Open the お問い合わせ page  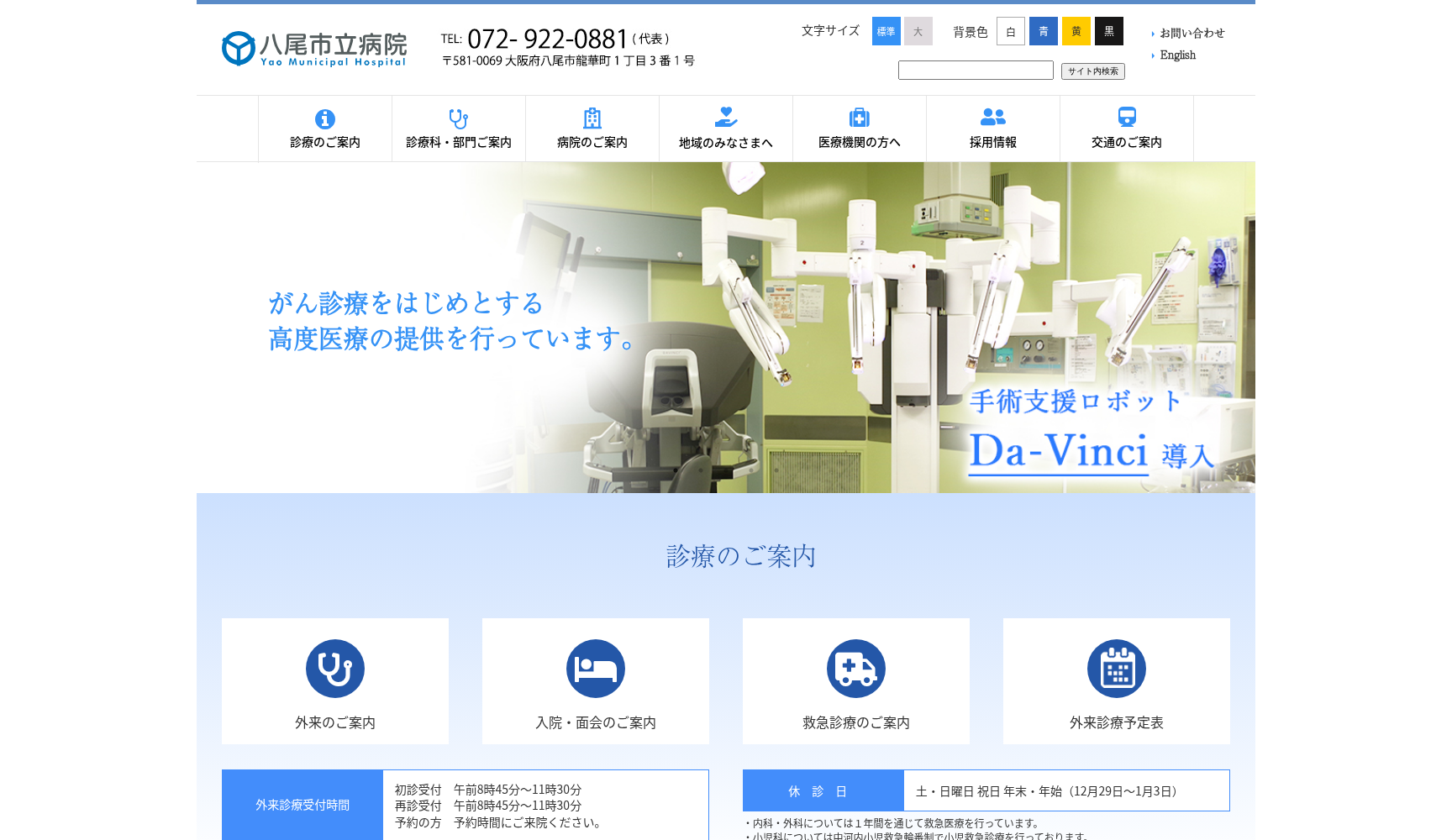(1192, 34)
